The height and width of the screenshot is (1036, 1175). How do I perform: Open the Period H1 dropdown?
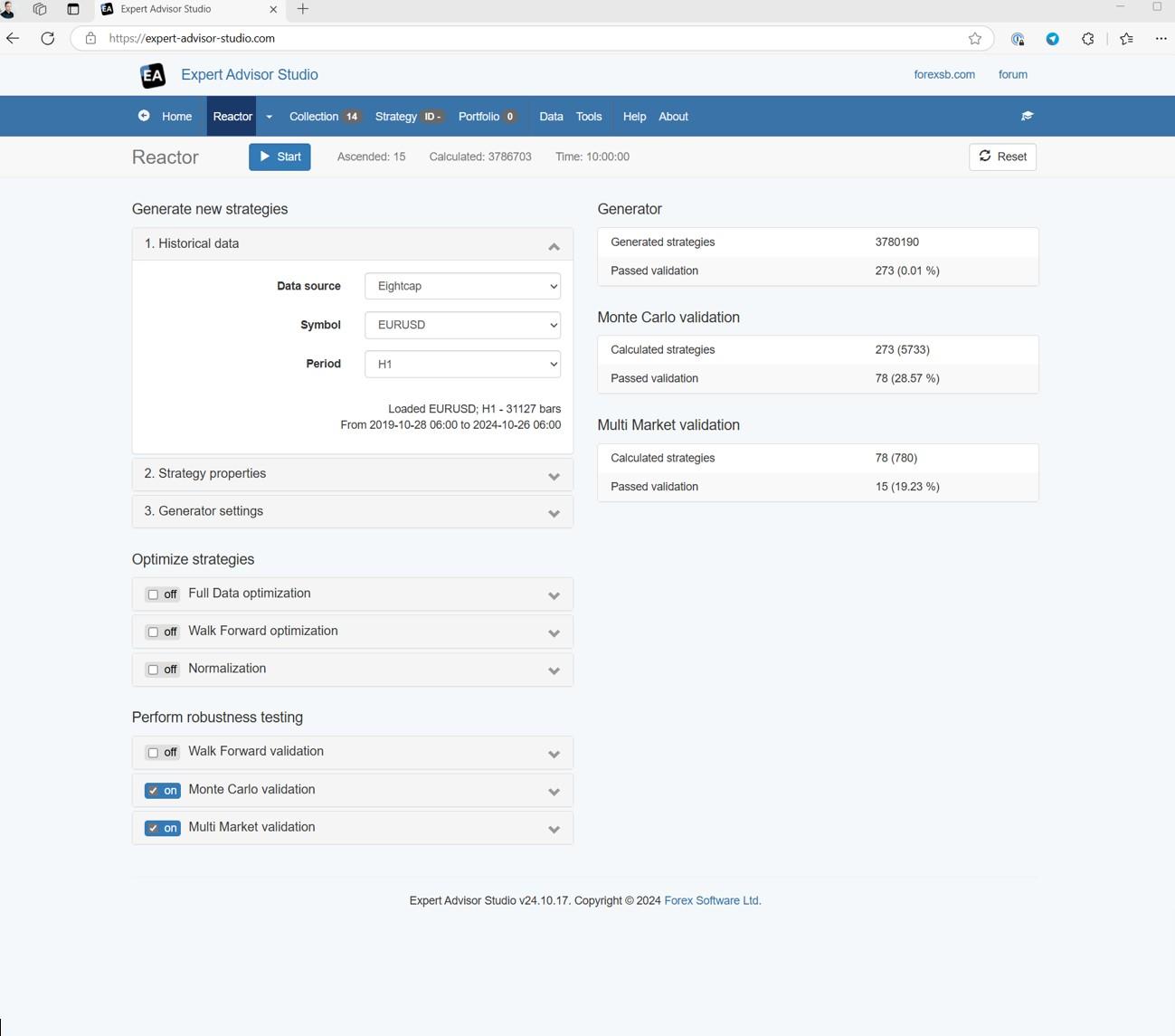[x=462, y=364]
